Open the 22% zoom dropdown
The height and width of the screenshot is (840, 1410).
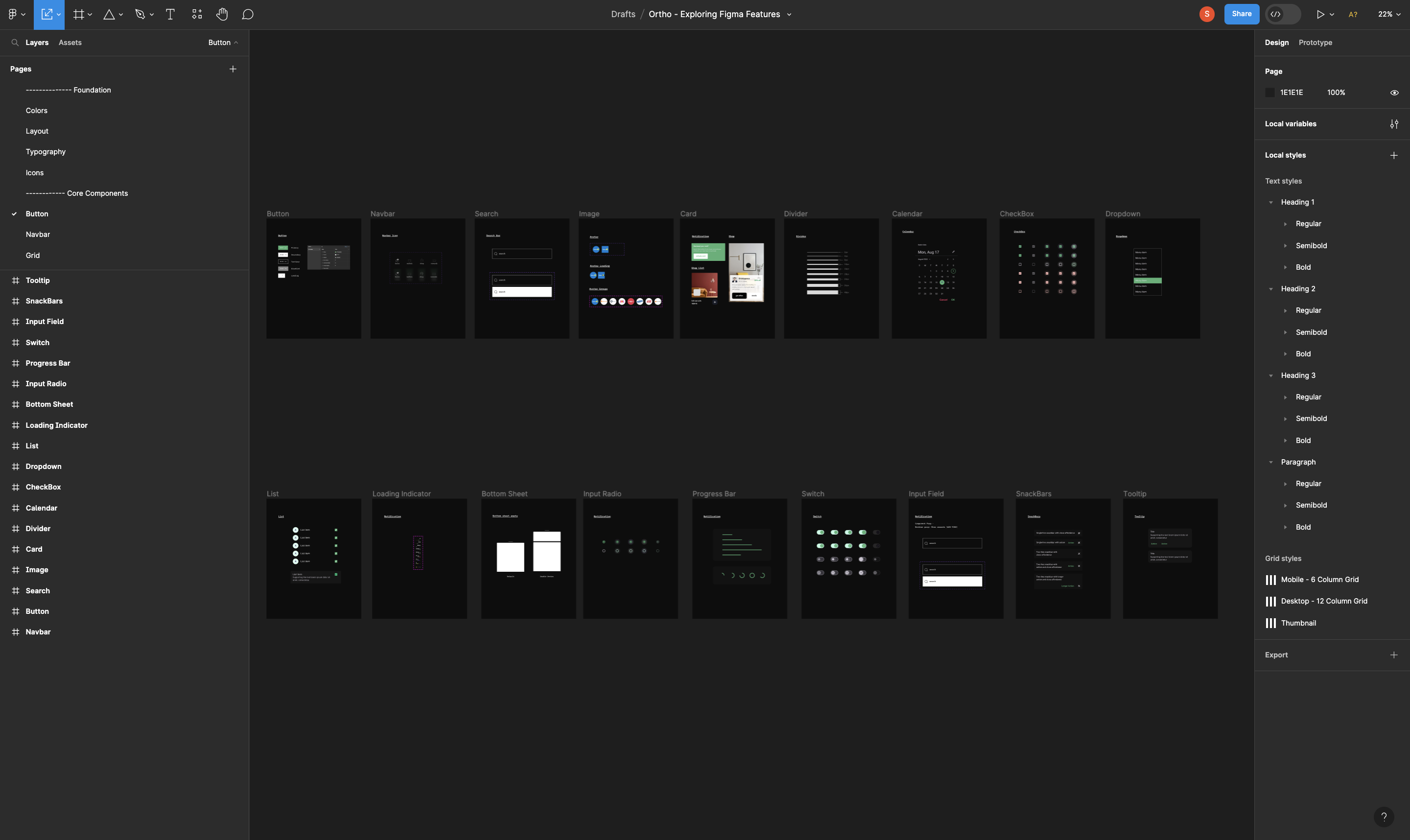[x=1388, y=14]
